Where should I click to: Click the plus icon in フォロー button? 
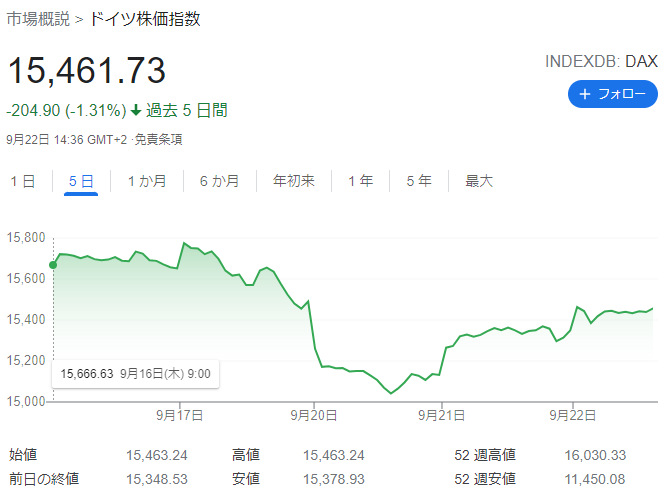click(x=584, y=94)
